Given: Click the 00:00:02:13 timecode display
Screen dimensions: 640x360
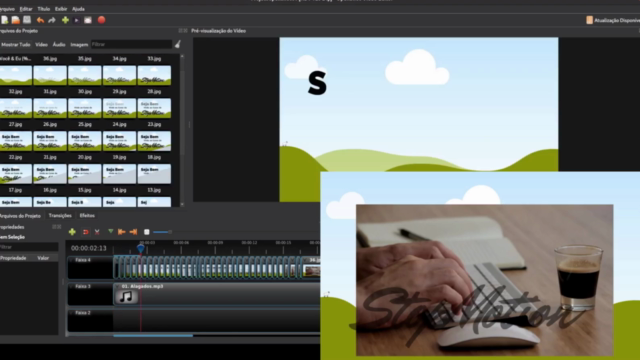Looking at the screenshot, I should pos(89,248).
